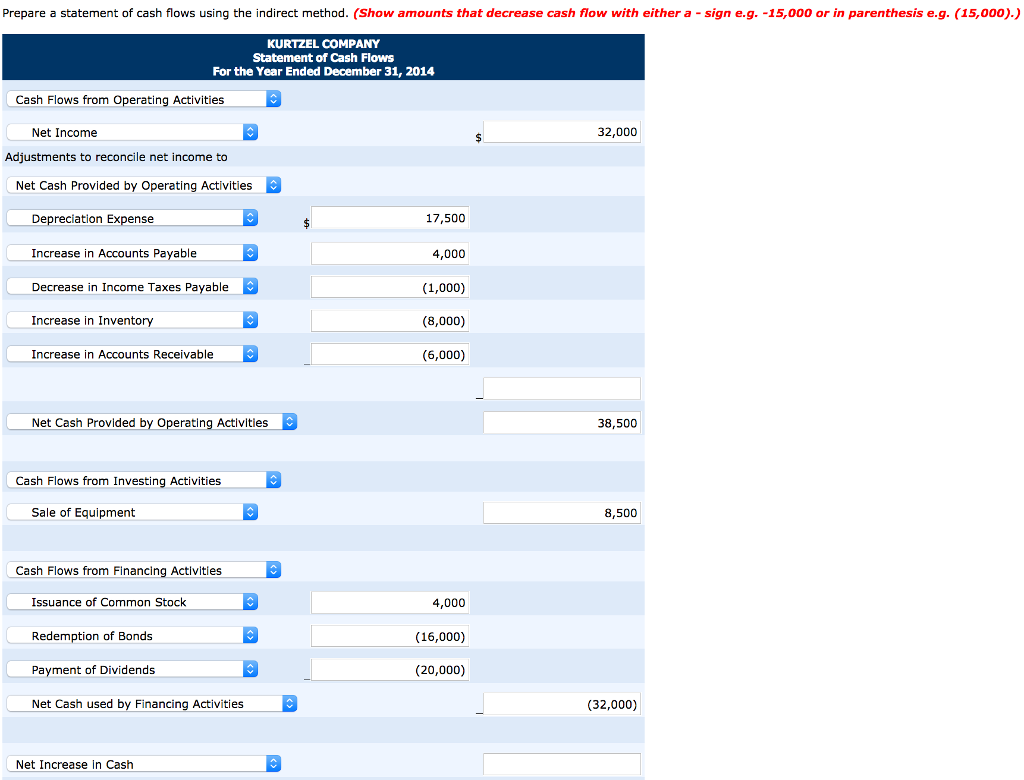Click the Depreciation Expense field showing 17,500
This screenshot has height=780, width=1024.
tap(390, 218)
